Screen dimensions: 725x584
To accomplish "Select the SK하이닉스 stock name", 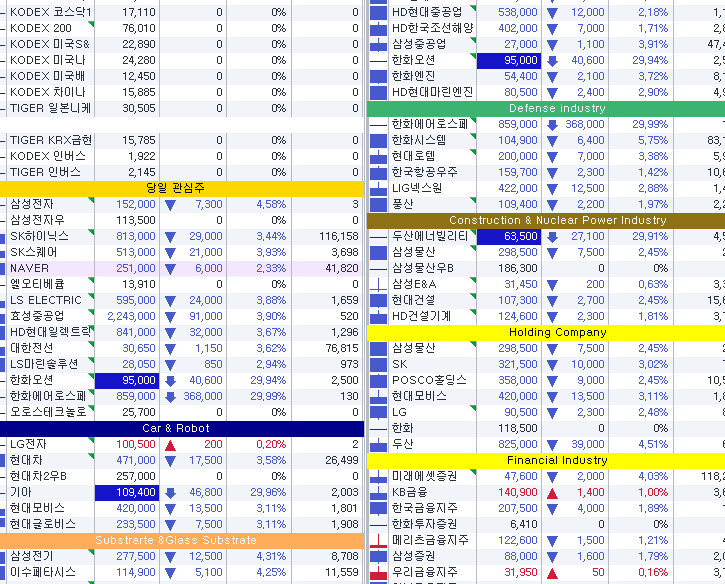I will (x=39, y=236).
